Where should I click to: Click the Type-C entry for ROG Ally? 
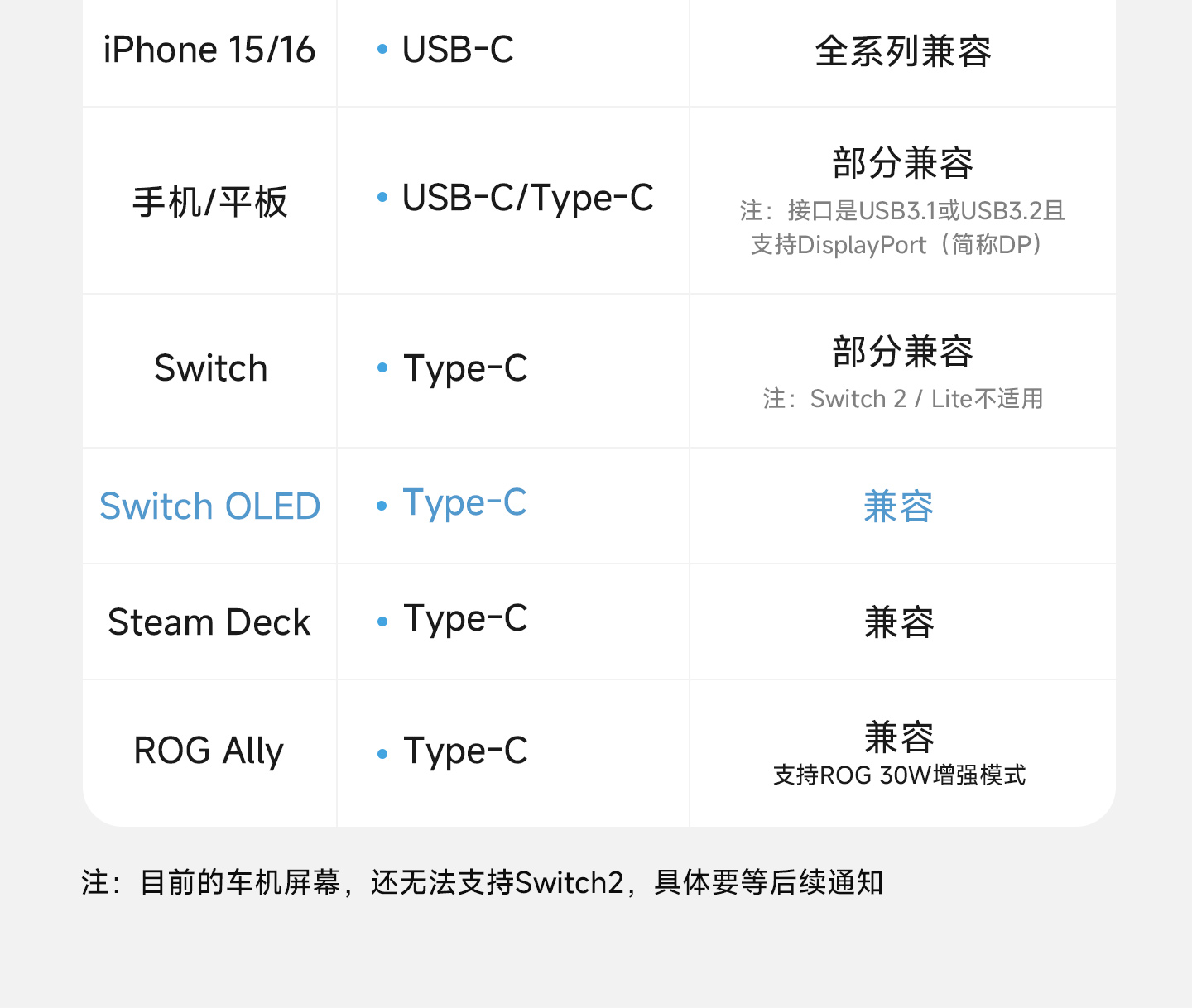tap(465, 751)
